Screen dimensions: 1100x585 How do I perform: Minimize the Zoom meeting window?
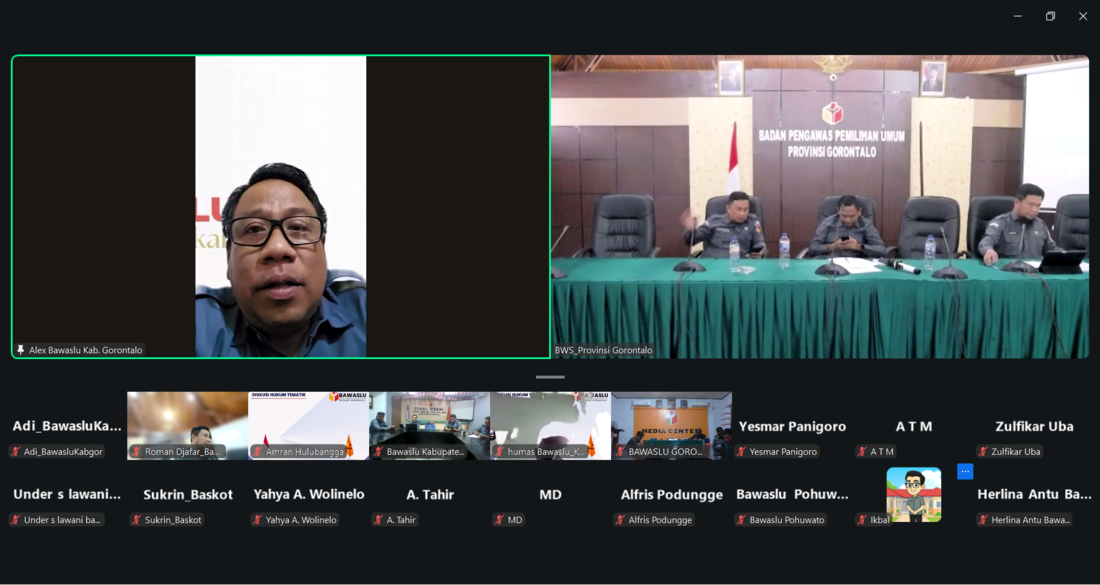[1017, 16]
